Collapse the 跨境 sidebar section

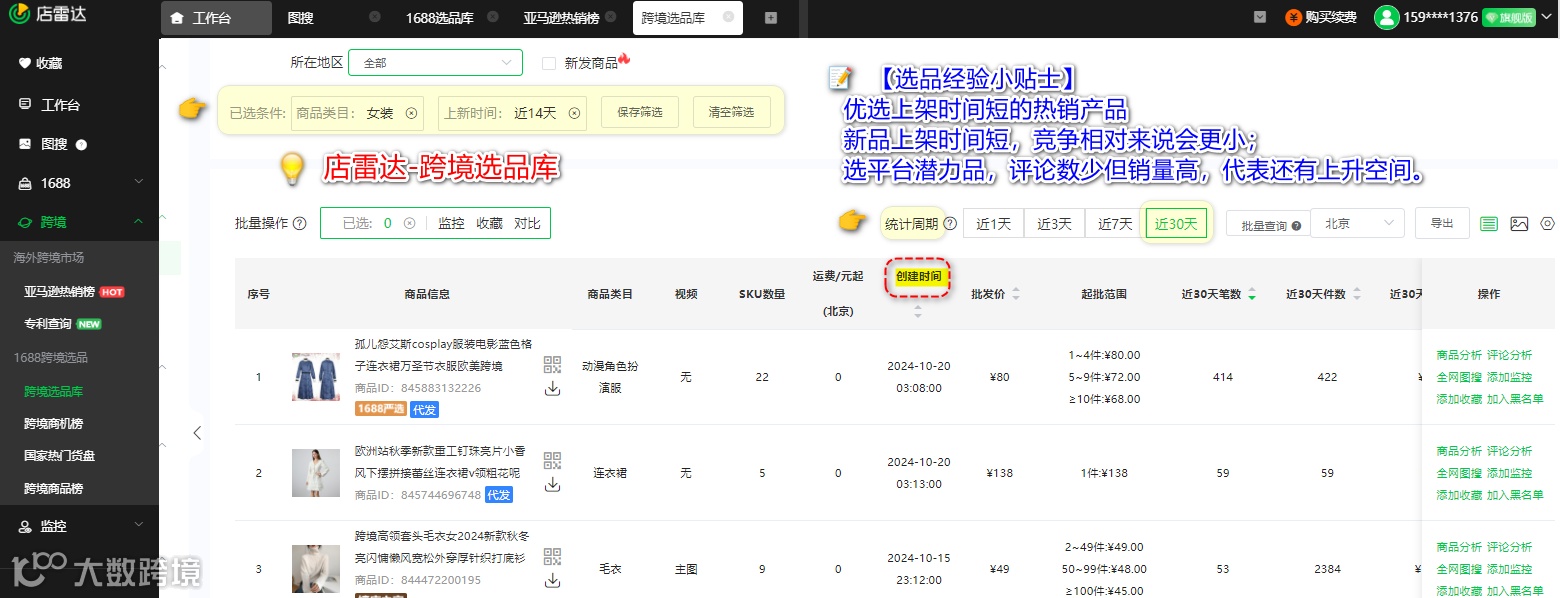tap(79, 222)
